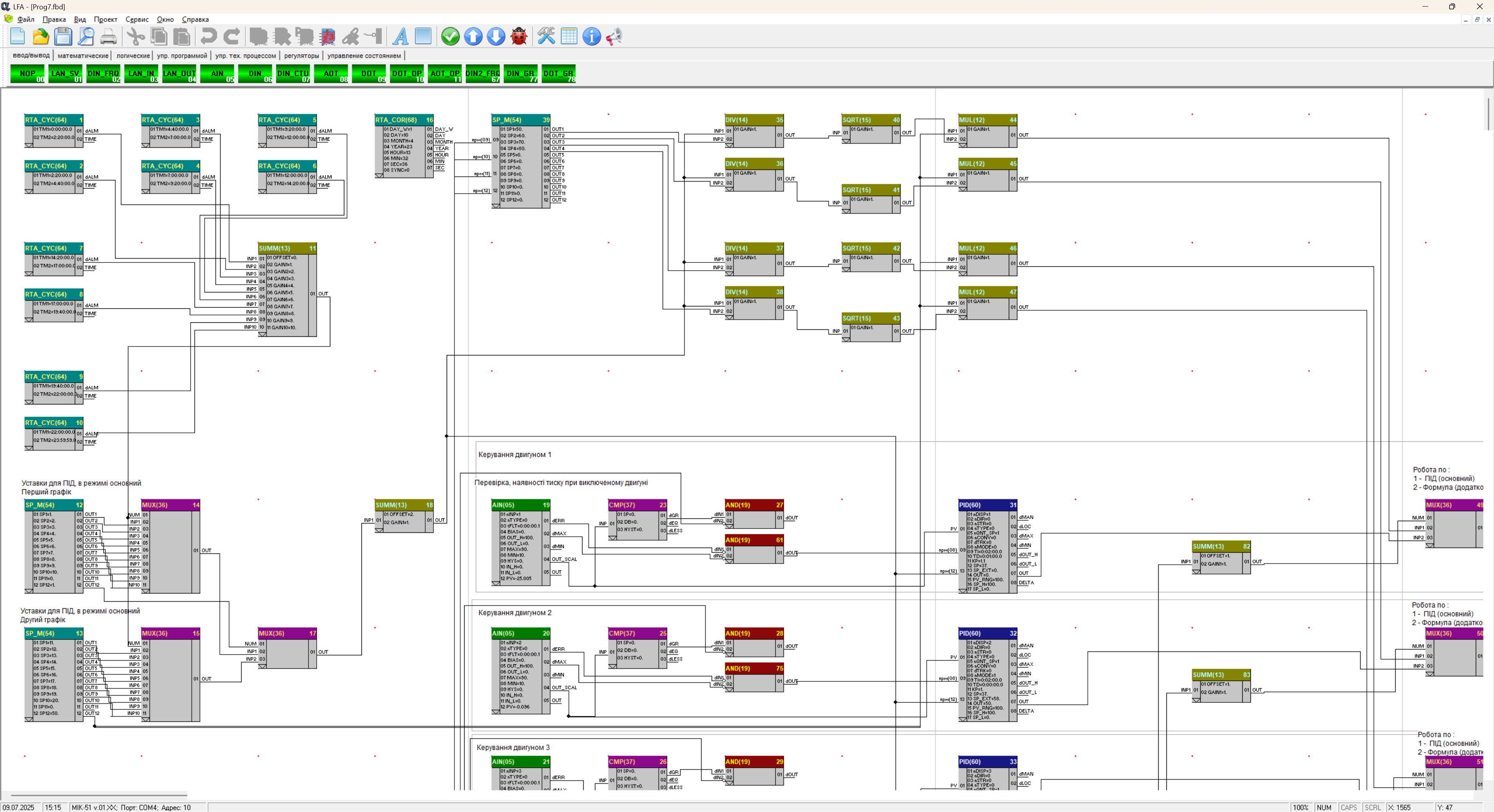Select the LAN_OUT 04 block button
Viewport: 1494px width, 812px height.
tap(179, 73)
